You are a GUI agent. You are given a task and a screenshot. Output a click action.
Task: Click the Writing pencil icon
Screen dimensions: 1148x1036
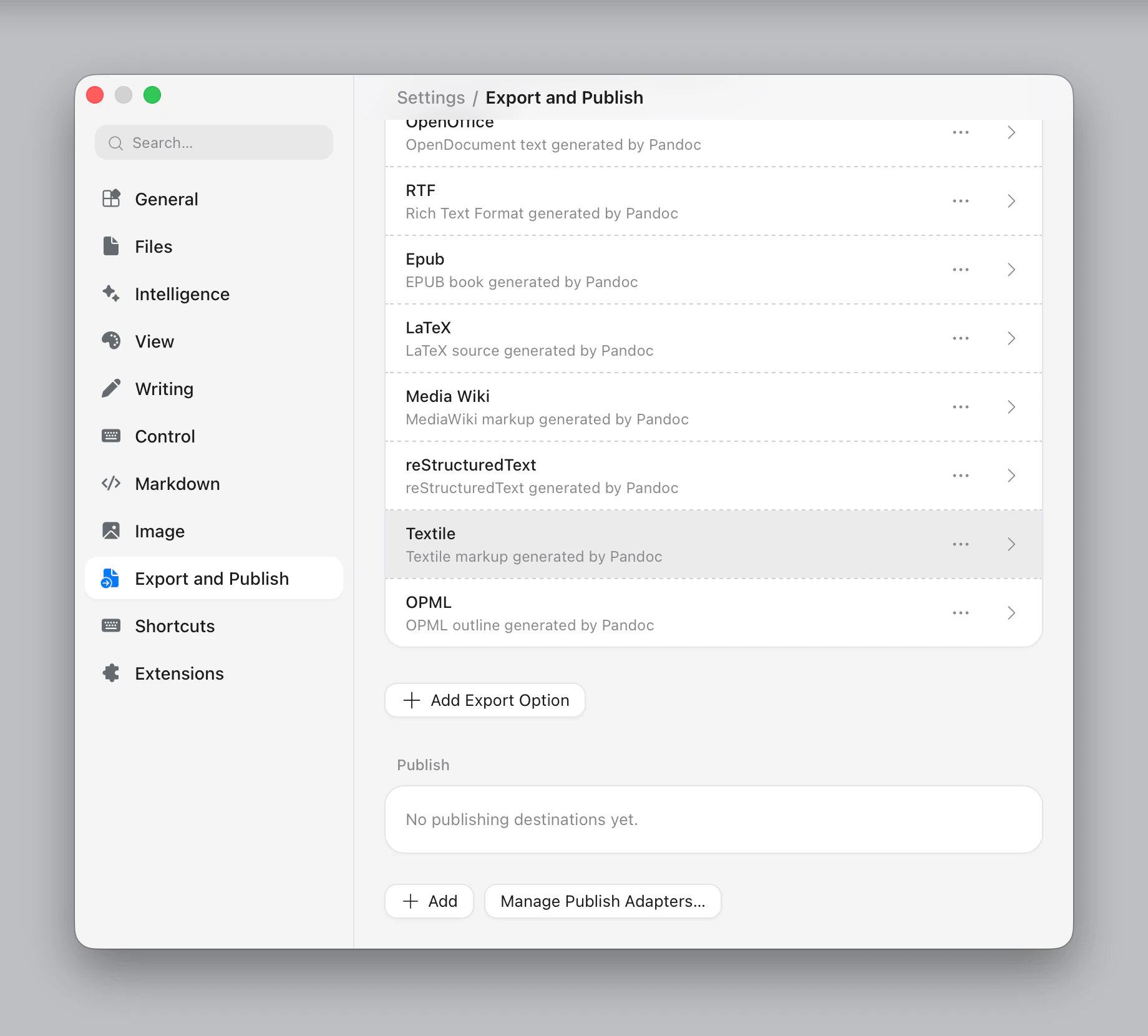[111, 389]
